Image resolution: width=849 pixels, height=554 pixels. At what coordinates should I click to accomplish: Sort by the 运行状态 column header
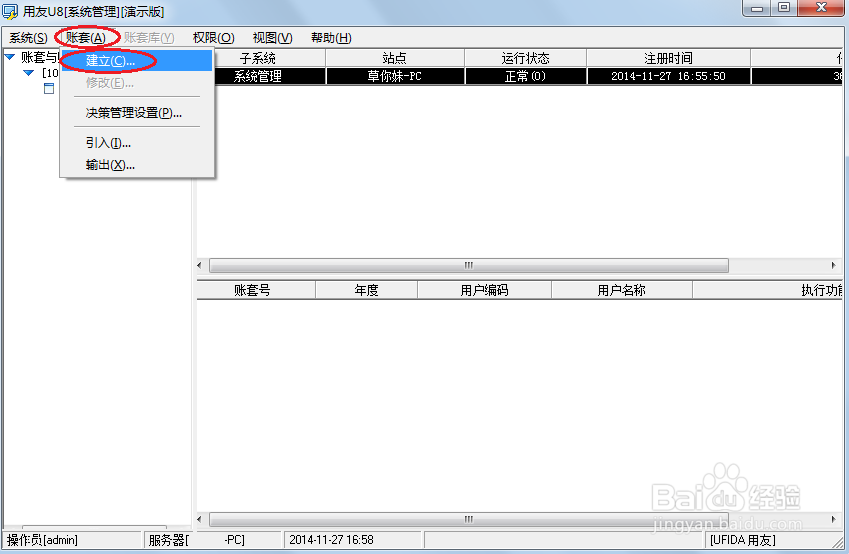[x=525, y=58]
